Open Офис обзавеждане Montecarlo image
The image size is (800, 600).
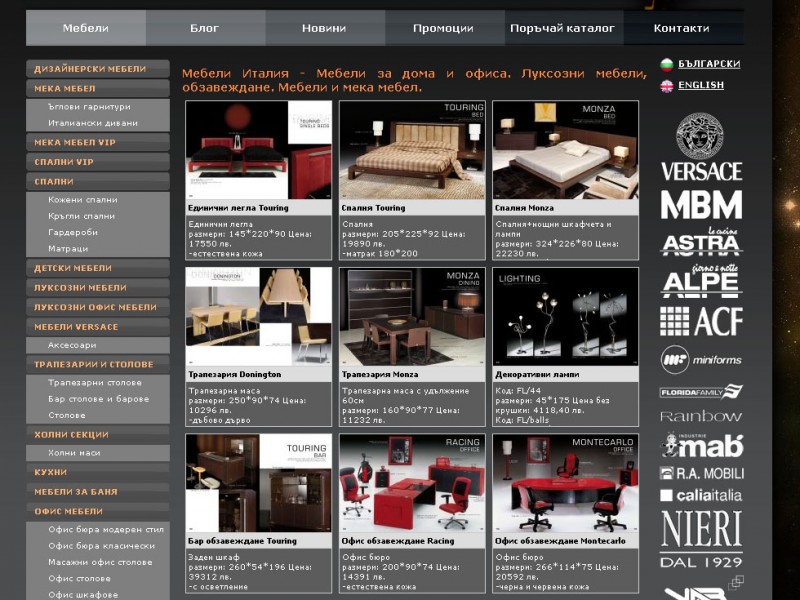click(565, 483)
